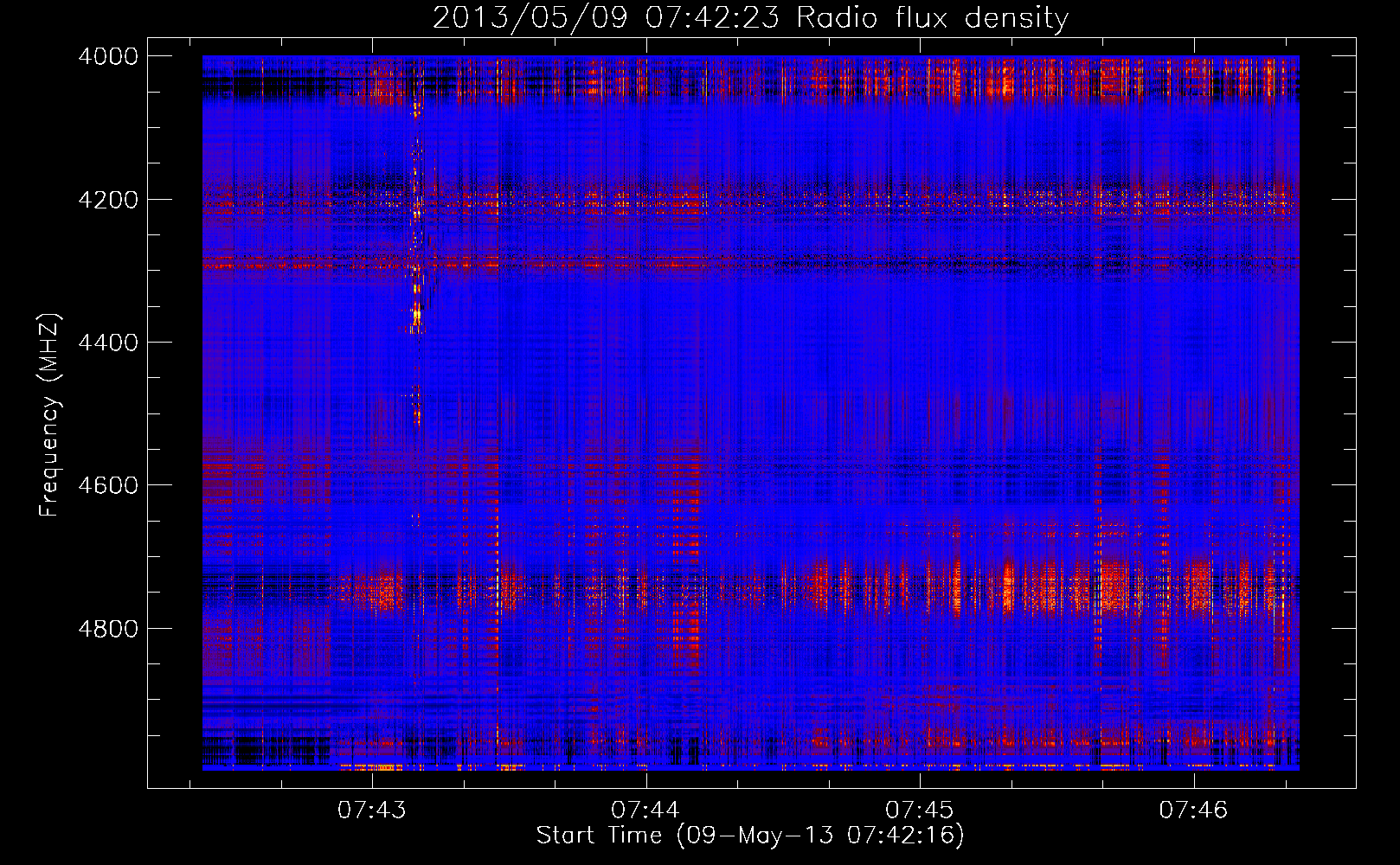Image resolution: width=1400 pixels, height=865 pixels.
Task: Select the 4200 frequency tick label
Action: point(108,200)
